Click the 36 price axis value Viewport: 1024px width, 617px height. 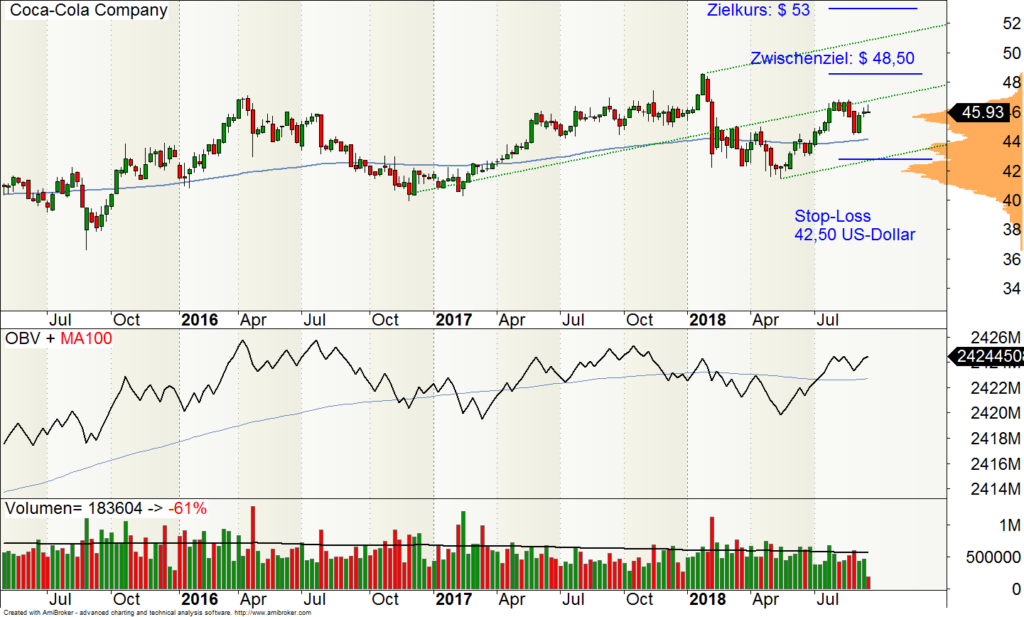[x=1012, y=259]
